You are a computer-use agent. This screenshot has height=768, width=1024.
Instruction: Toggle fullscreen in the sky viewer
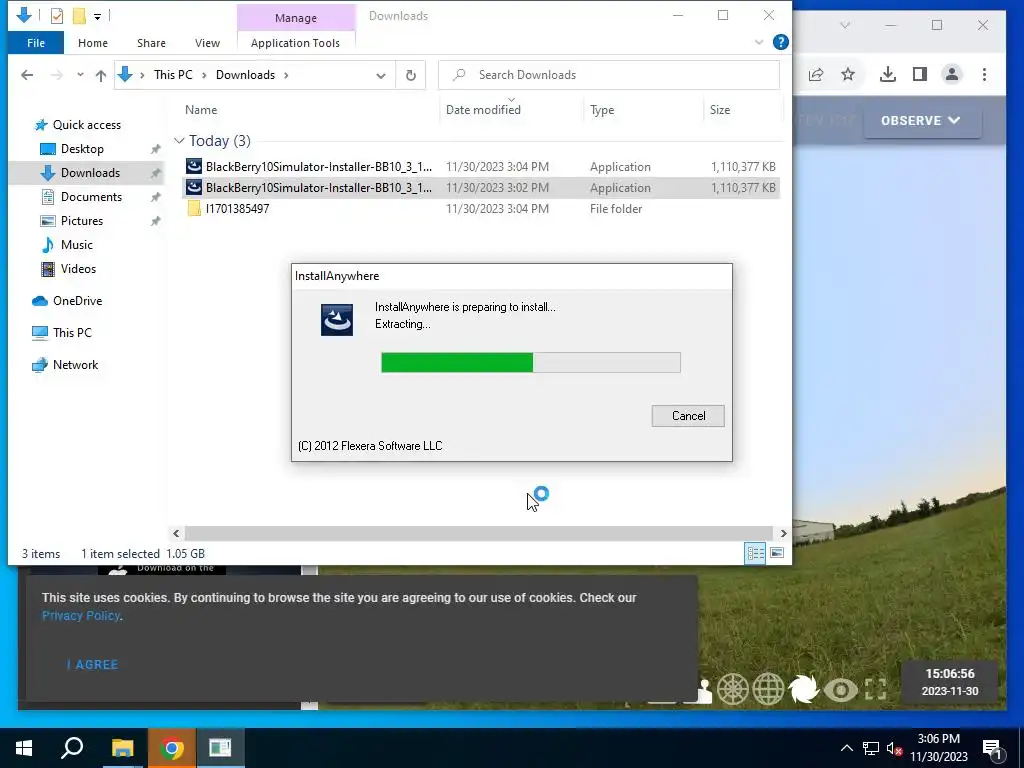(x=875, y=690)
